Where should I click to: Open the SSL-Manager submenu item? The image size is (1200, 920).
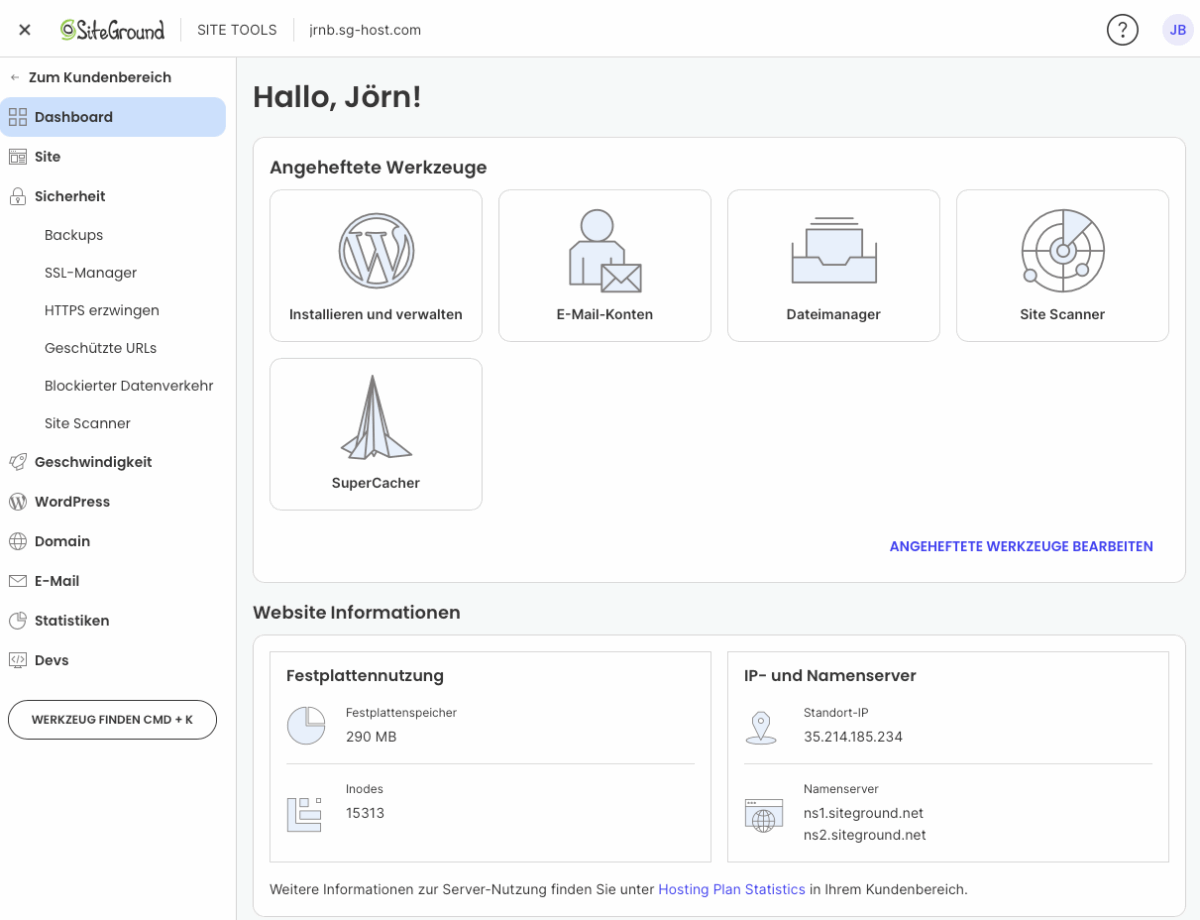pos(91,273)
